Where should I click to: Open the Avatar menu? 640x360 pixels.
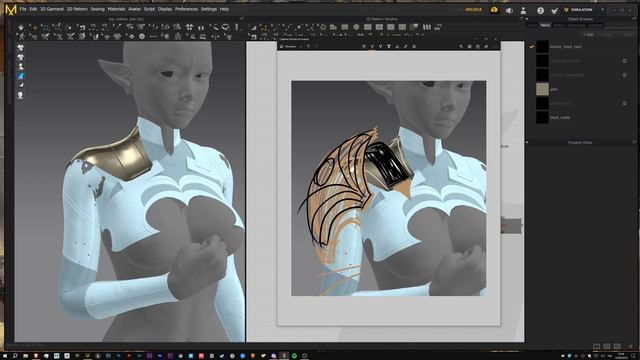134,9
